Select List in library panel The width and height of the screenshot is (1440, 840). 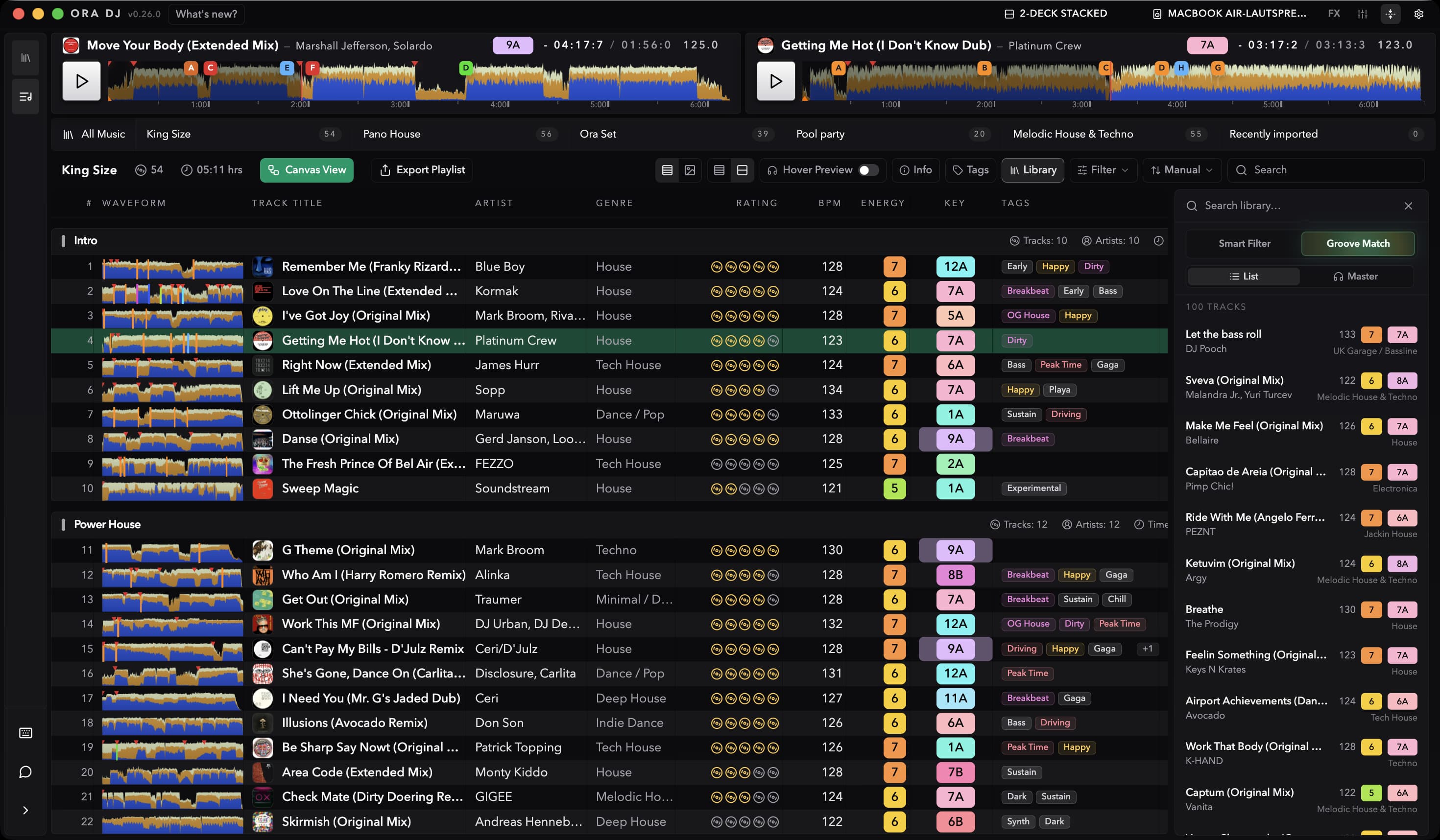1244,277
